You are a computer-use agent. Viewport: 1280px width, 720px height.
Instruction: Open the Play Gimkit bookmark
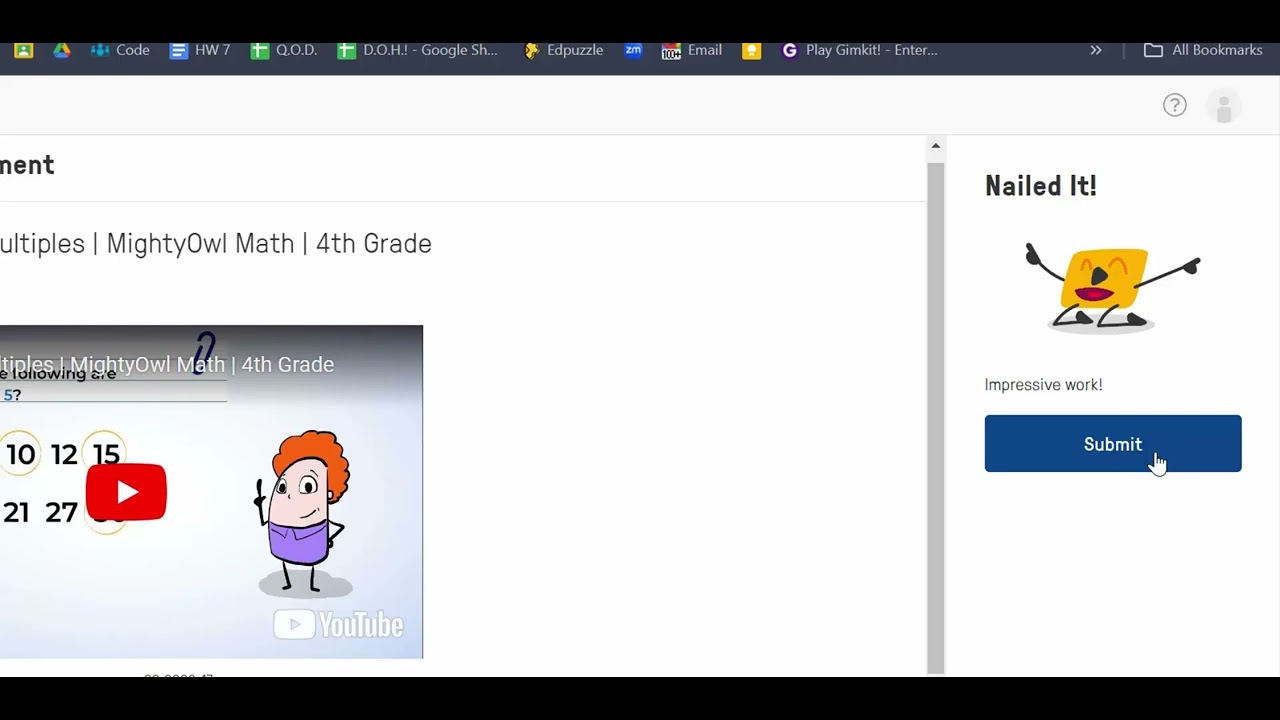[x=859, y=50]
